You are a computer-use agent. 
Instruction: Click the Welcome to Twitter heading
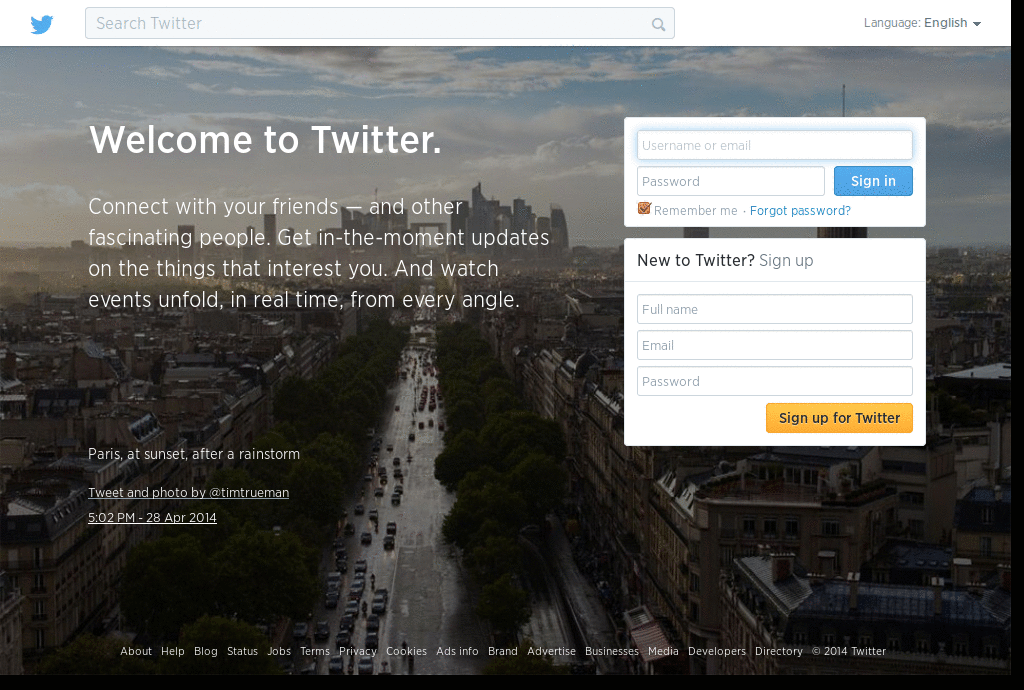pos(265,140)
